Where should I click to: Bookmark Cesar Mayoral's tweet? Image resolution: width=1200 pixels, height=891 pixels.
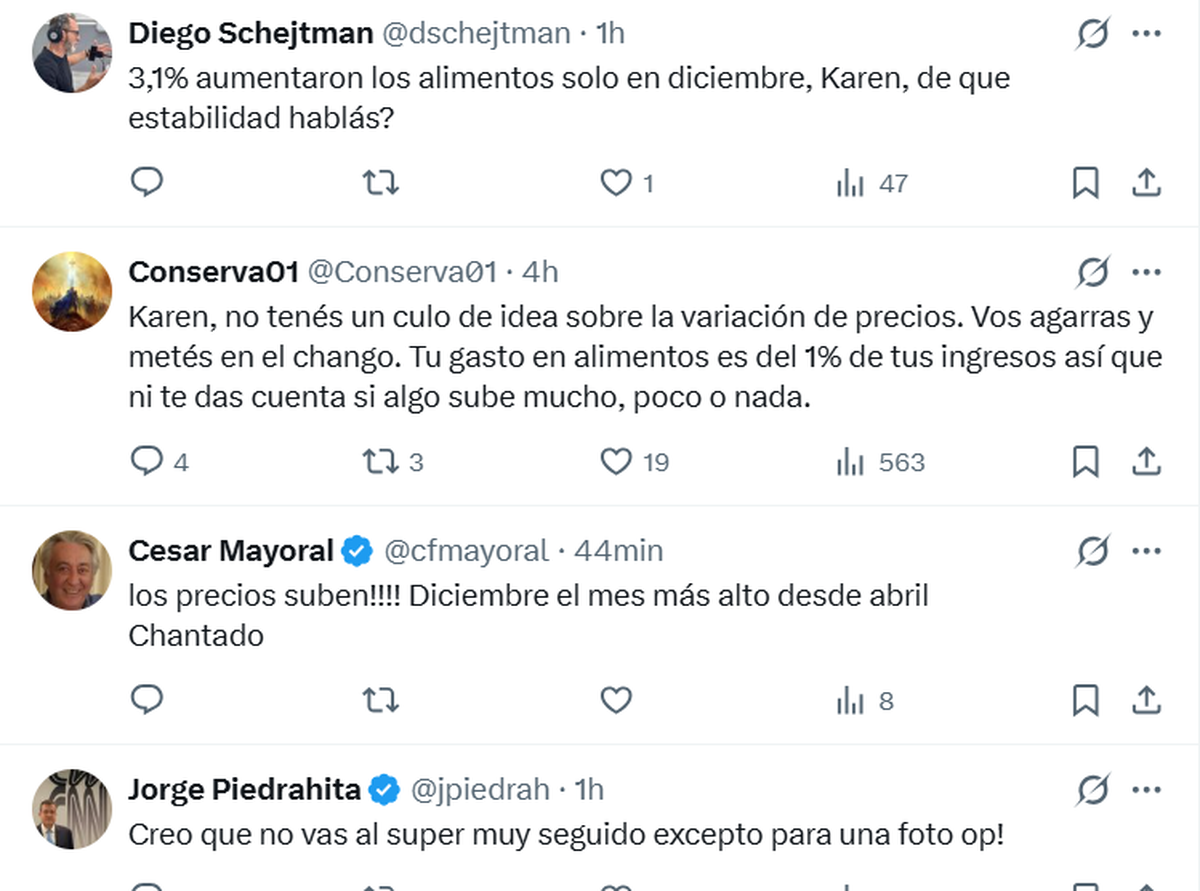click(1085, 701)
